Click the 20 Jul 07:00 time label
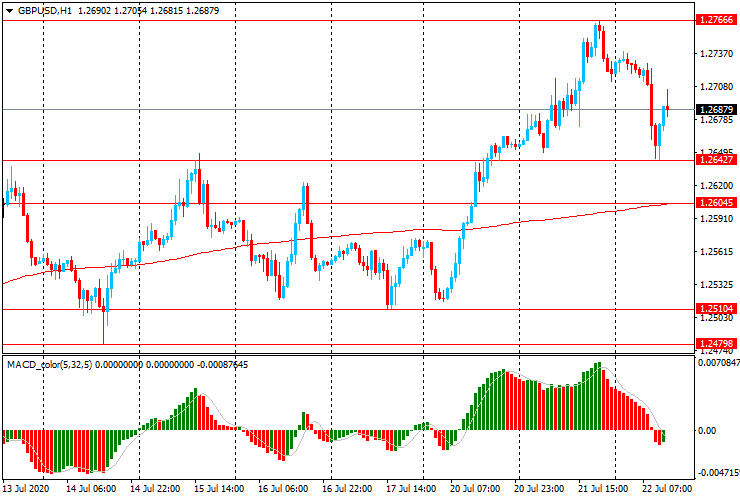Screen dimensions: 740x500 point(475,488)
